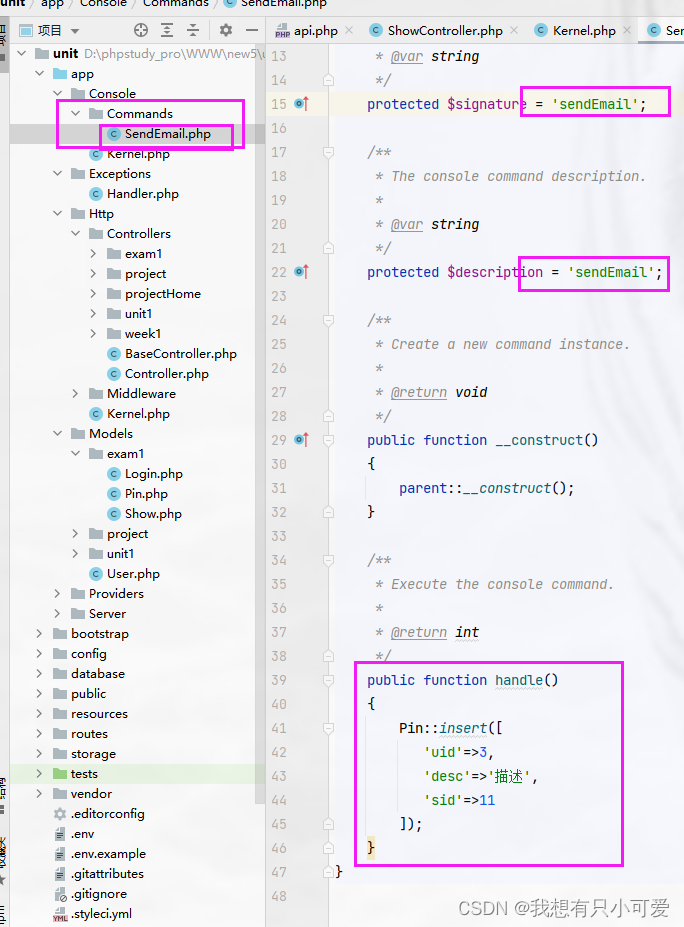Open Console in the breadcrumb path
Image resolution: width=684 pixels, height=927 pixels.
click(103, 4)
